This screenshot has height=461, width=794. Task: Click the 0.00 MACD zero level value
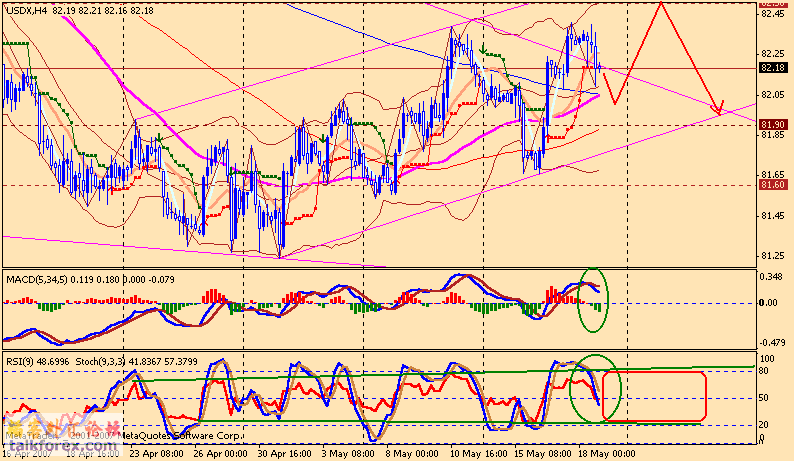pyautogui.click(x=770, y=303)
